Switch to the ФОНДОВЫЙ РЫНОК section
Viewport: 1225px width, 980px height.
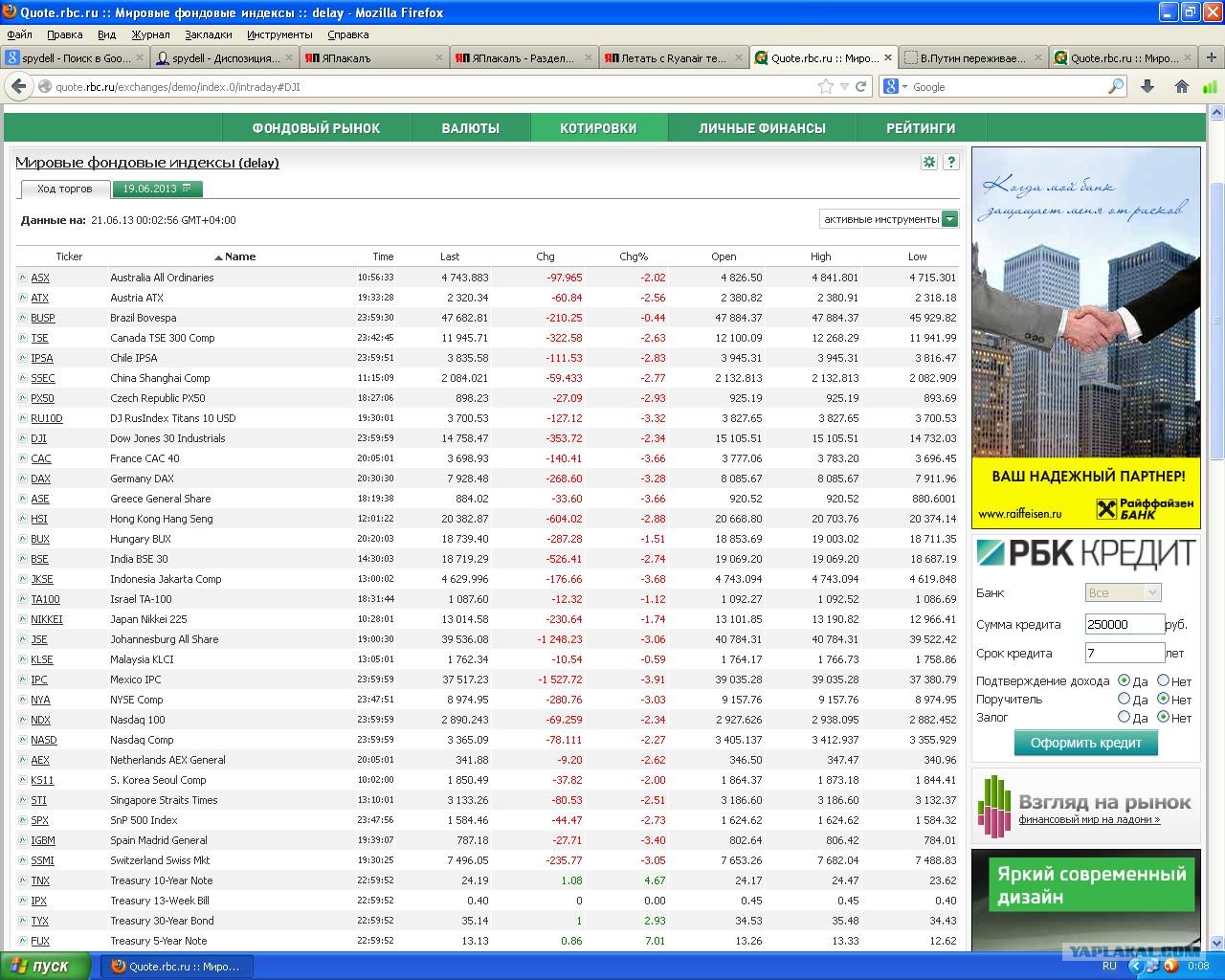point(316,127)
